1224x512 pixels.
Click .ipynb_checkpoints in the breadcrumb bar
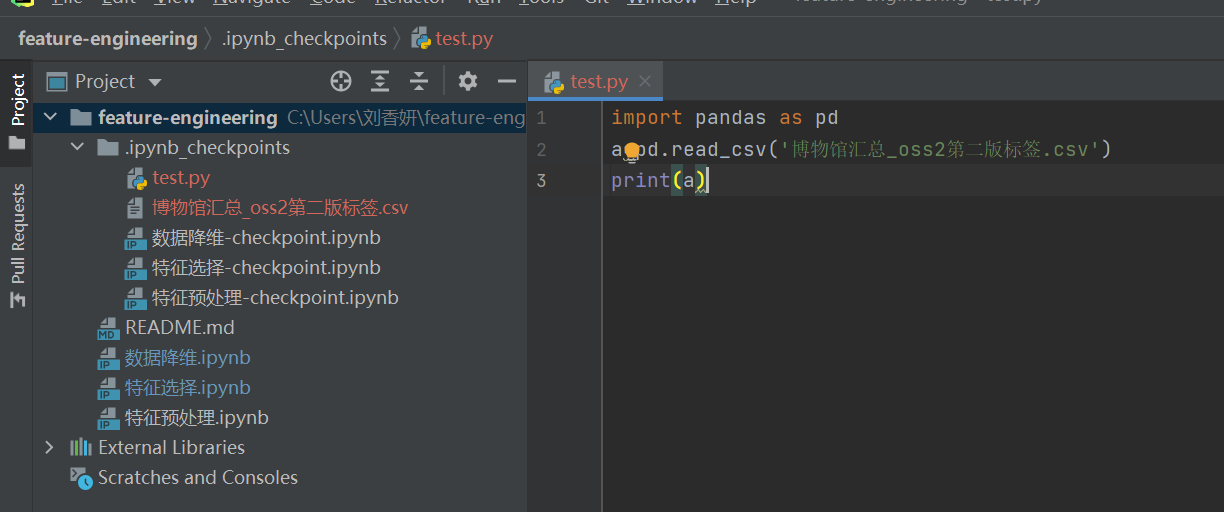pos(304,39)
